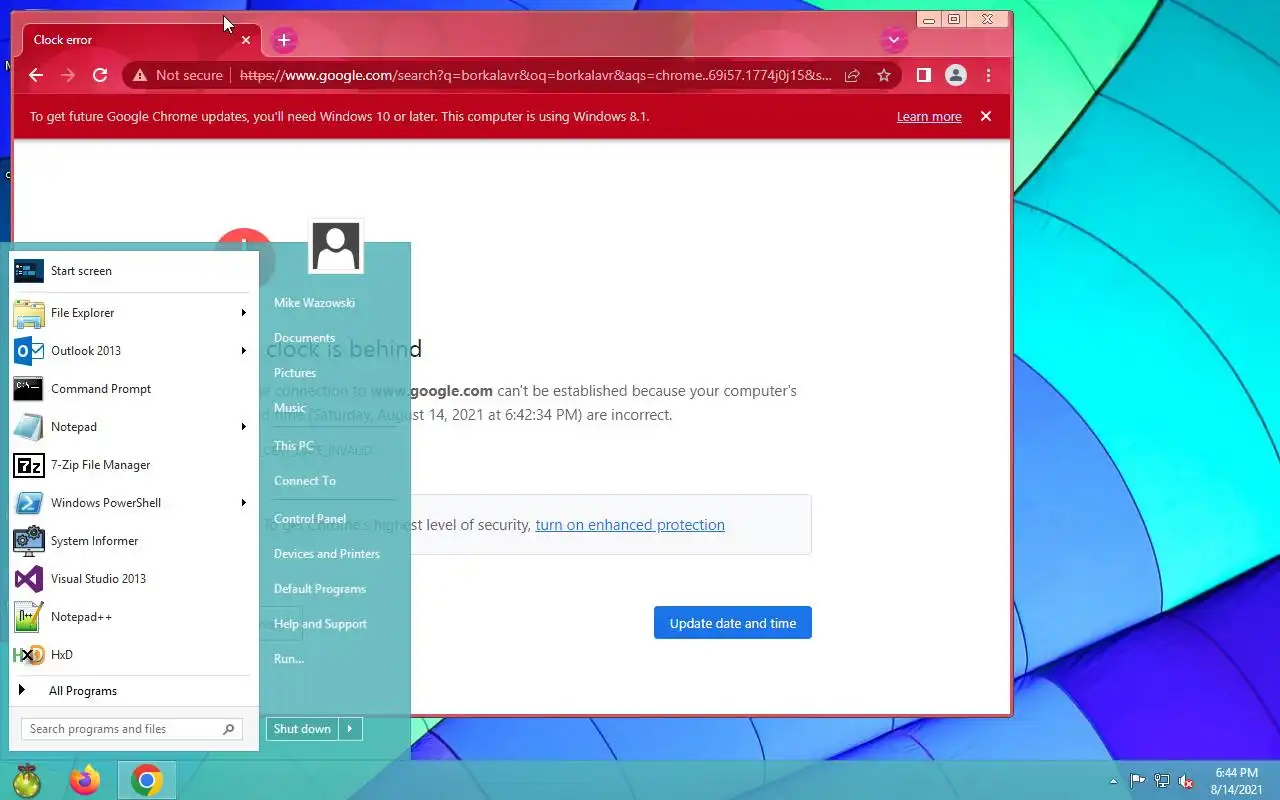The height and width of the screenshot is (800, 1280).
Task: Expand All Programs list
Action: pyautogui.click(x=132, y=691)
